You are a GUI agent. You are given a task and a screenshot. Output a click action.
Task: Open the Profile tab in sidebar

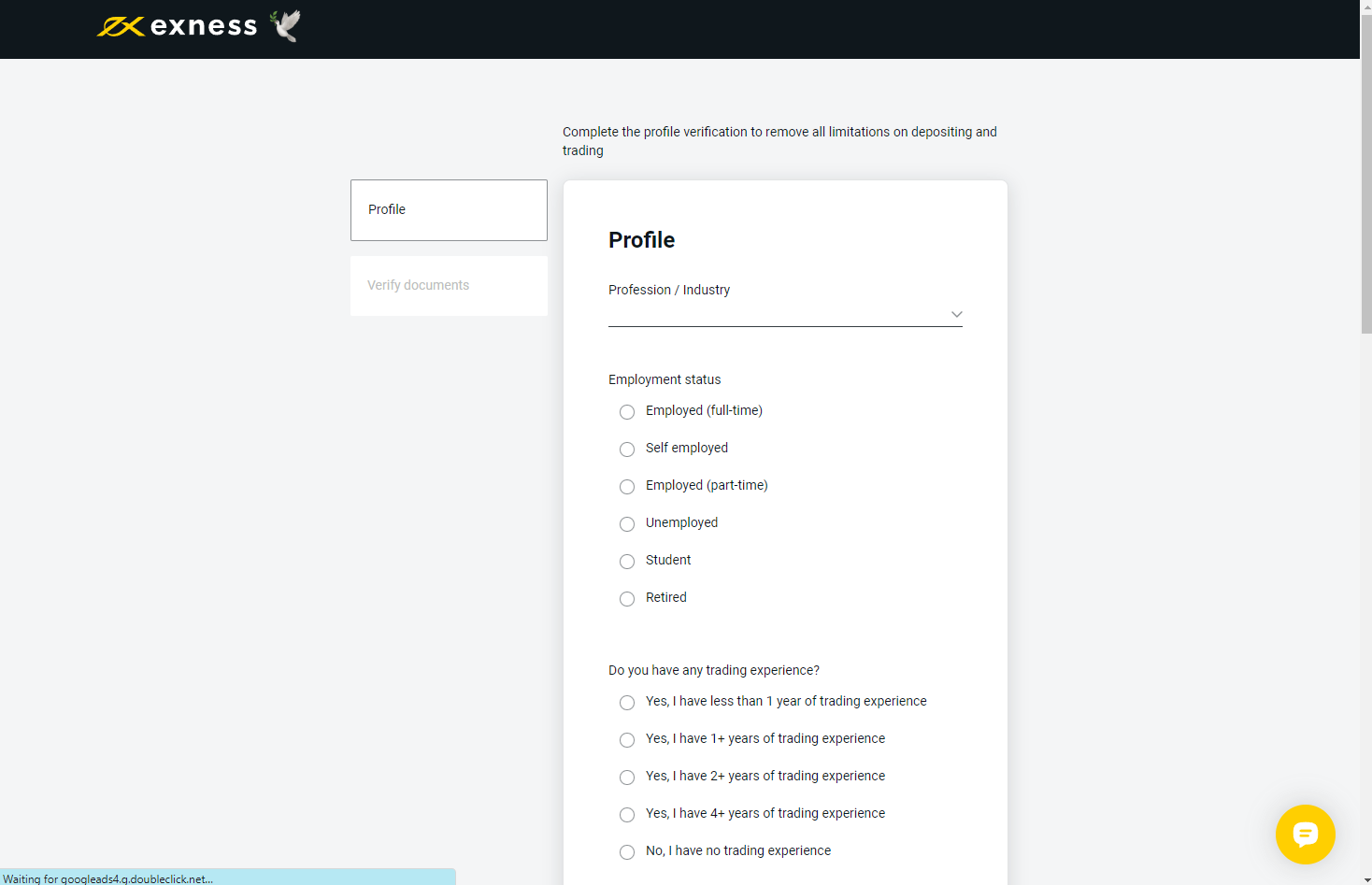click(x=449, y=210)
